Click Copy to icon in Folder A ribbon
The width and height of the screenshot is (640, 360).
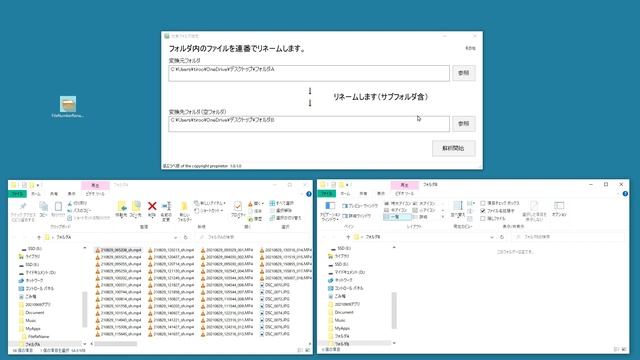click(x=136, y=206)
